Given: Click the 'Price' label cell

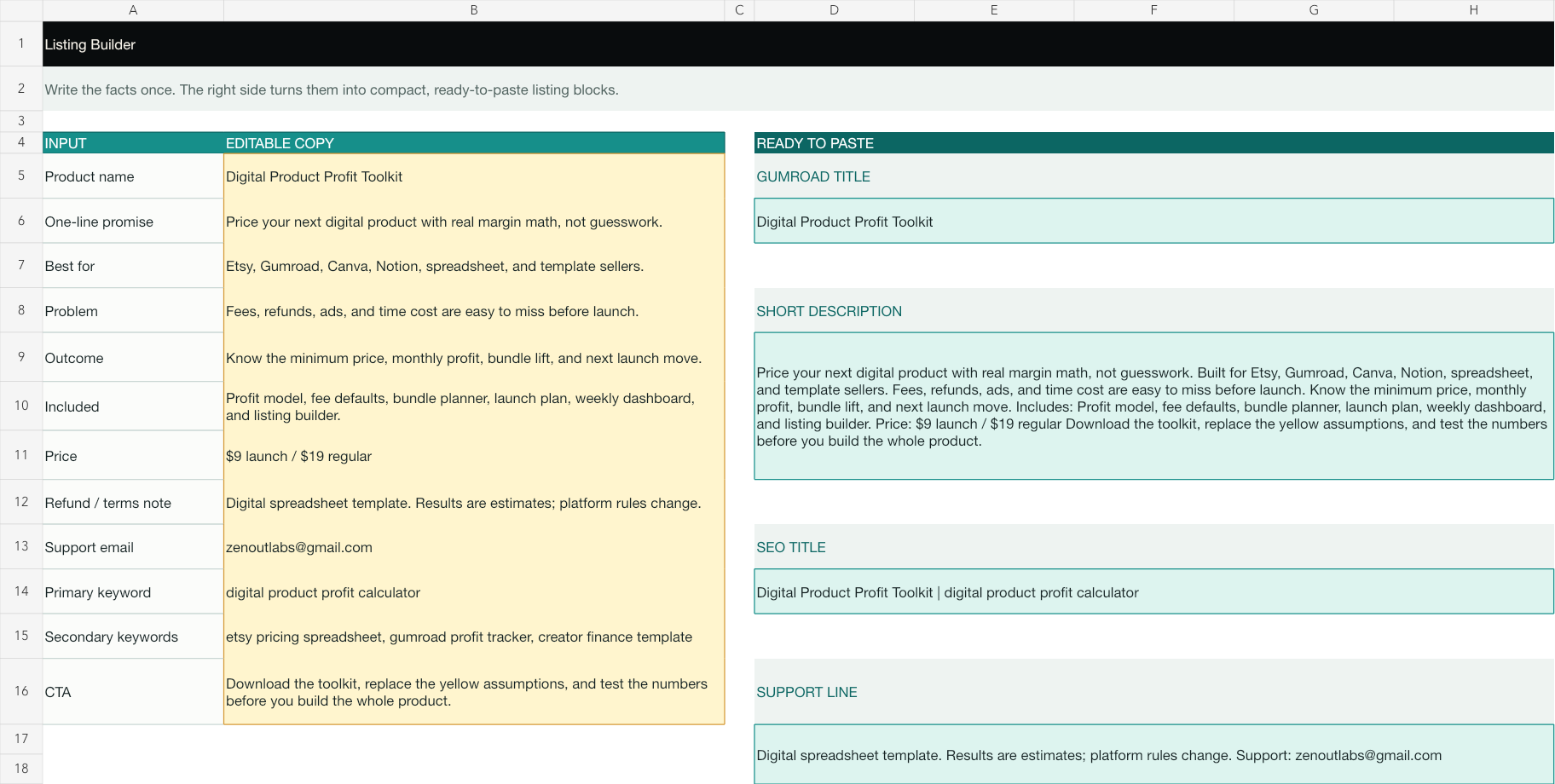Looking at the screenshot, I should coord(133,456).
